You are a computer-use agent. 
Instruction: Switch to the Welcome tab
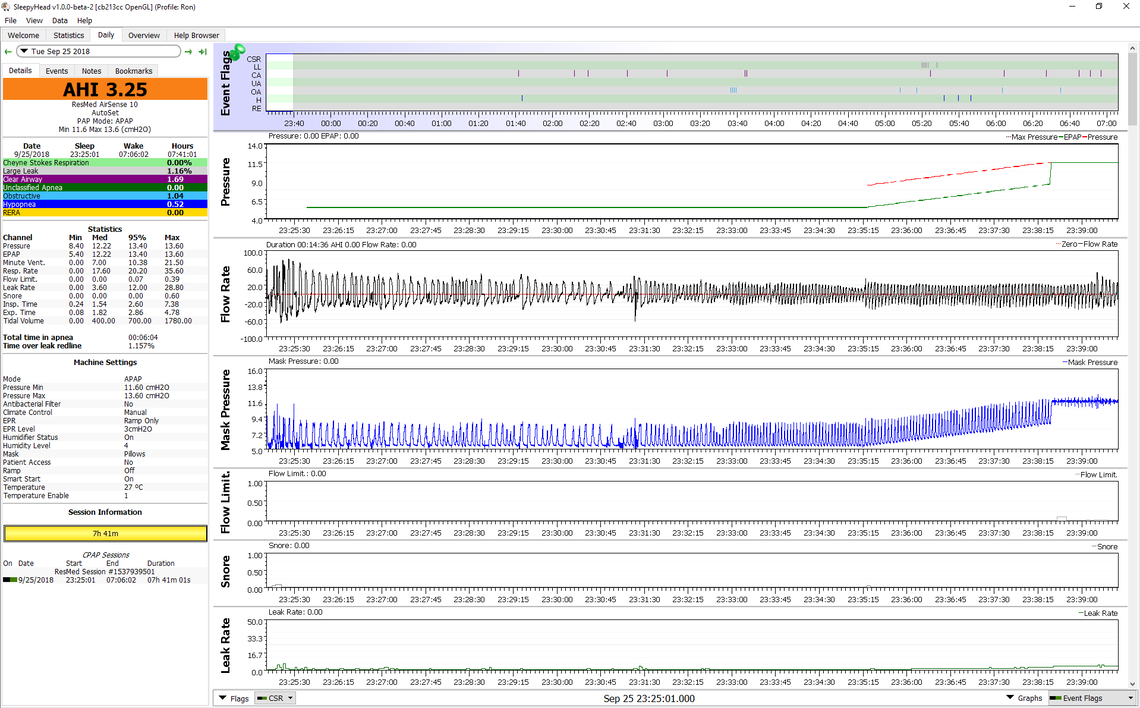pyautogui.click(x=23, y=35)
